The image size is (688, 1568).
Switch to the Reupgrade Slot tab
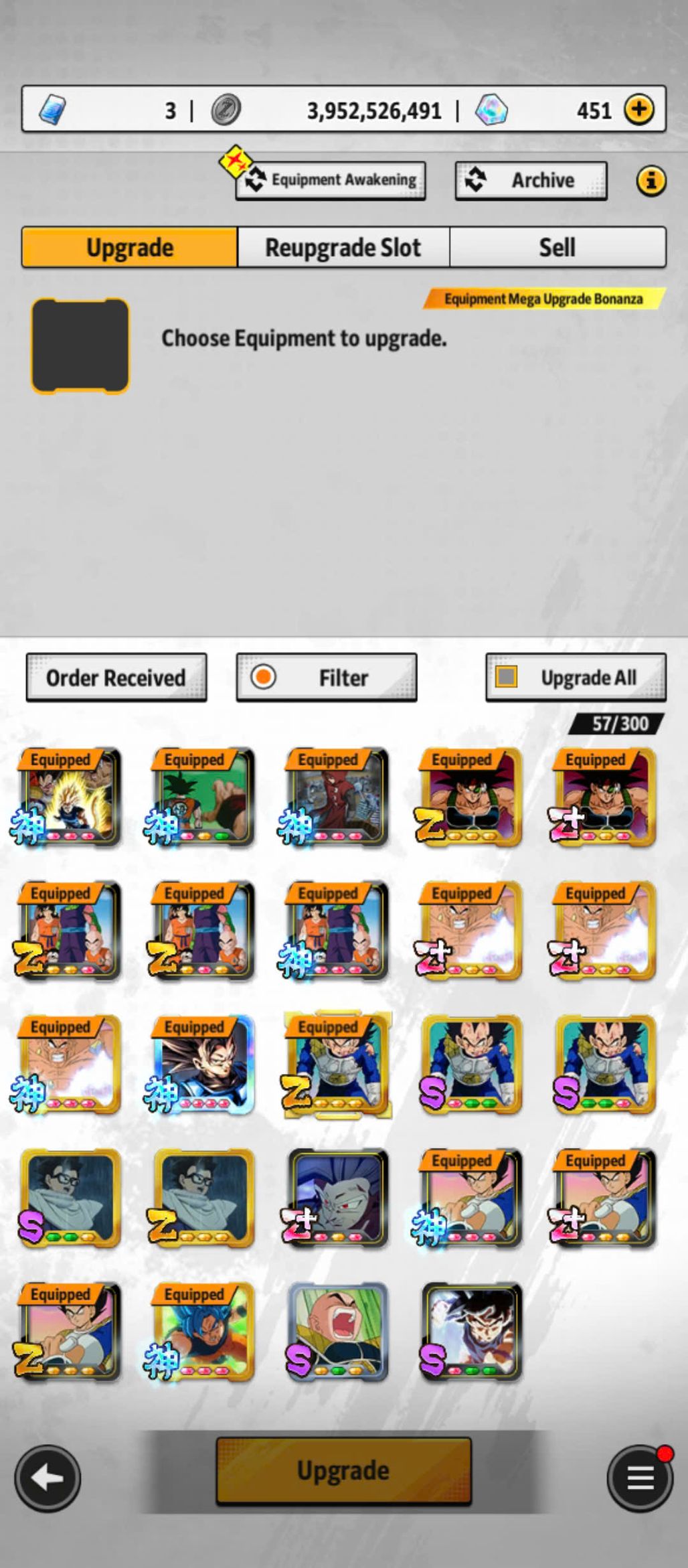343,247
